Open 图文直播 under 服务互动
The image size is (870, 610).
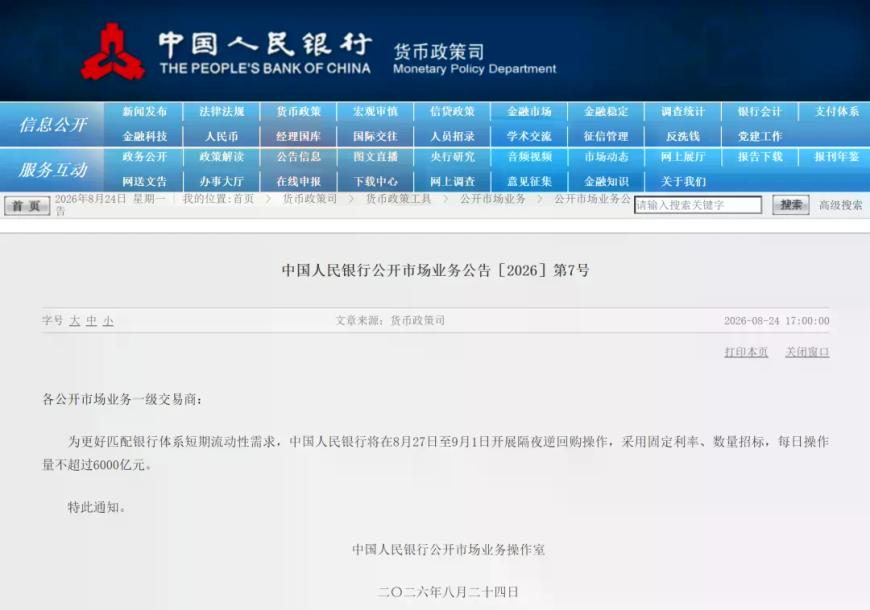coord(376,157)
